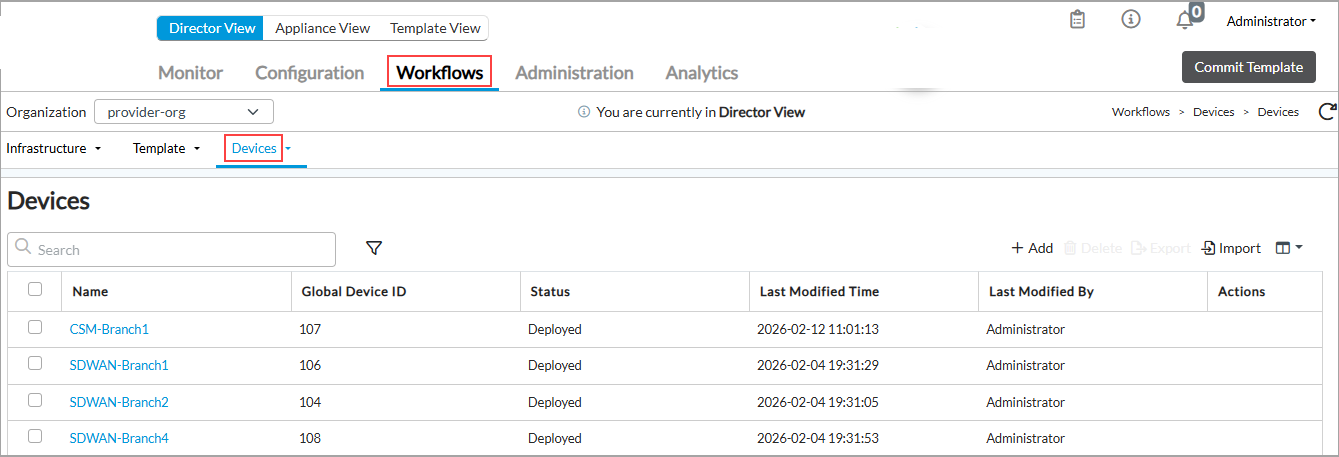Open the Analytics tab
Viewport: 1339px width, 457px height.
click(x=701, y=73)
